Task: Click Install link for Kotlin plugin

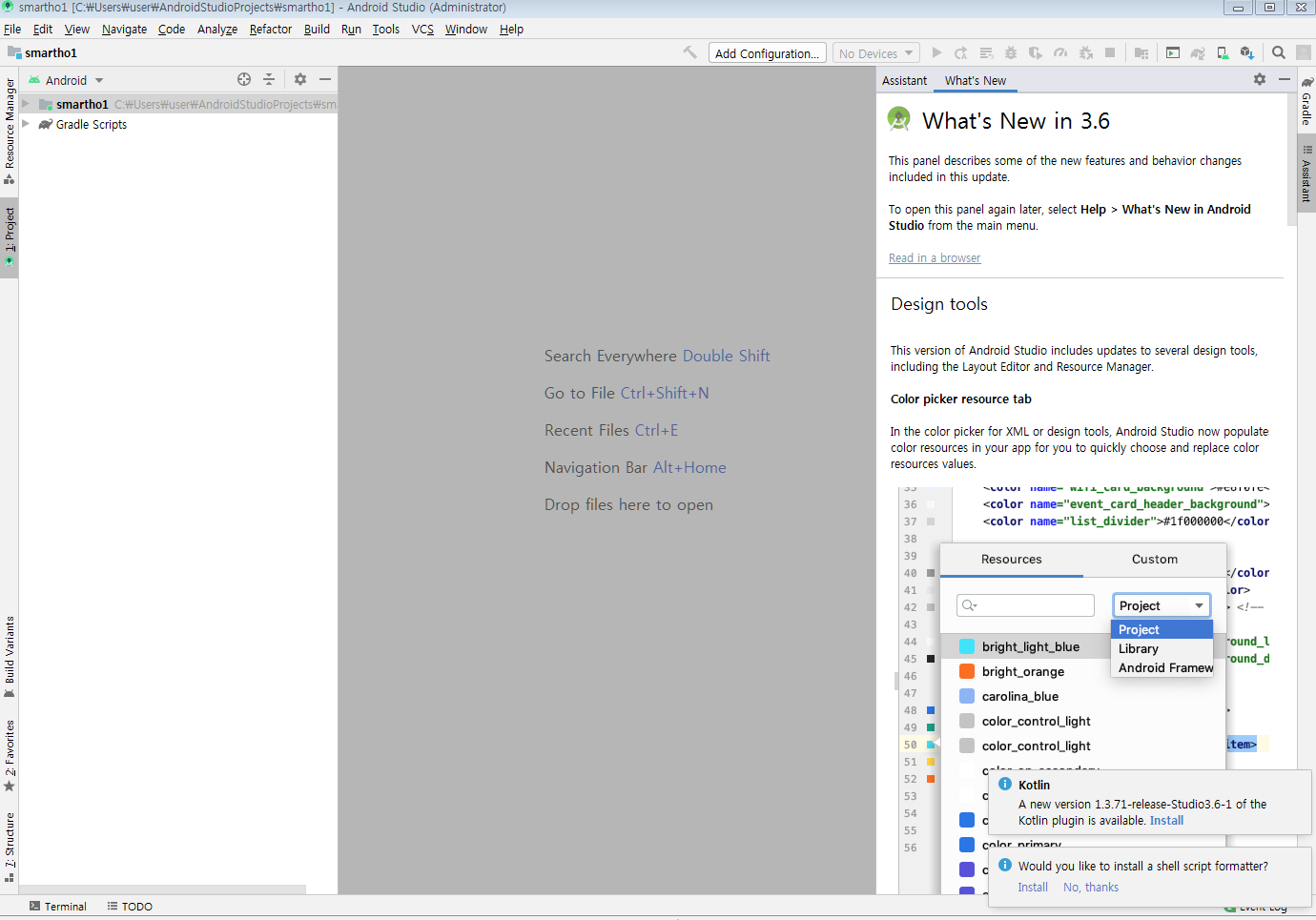Action: click(1166, 820)
